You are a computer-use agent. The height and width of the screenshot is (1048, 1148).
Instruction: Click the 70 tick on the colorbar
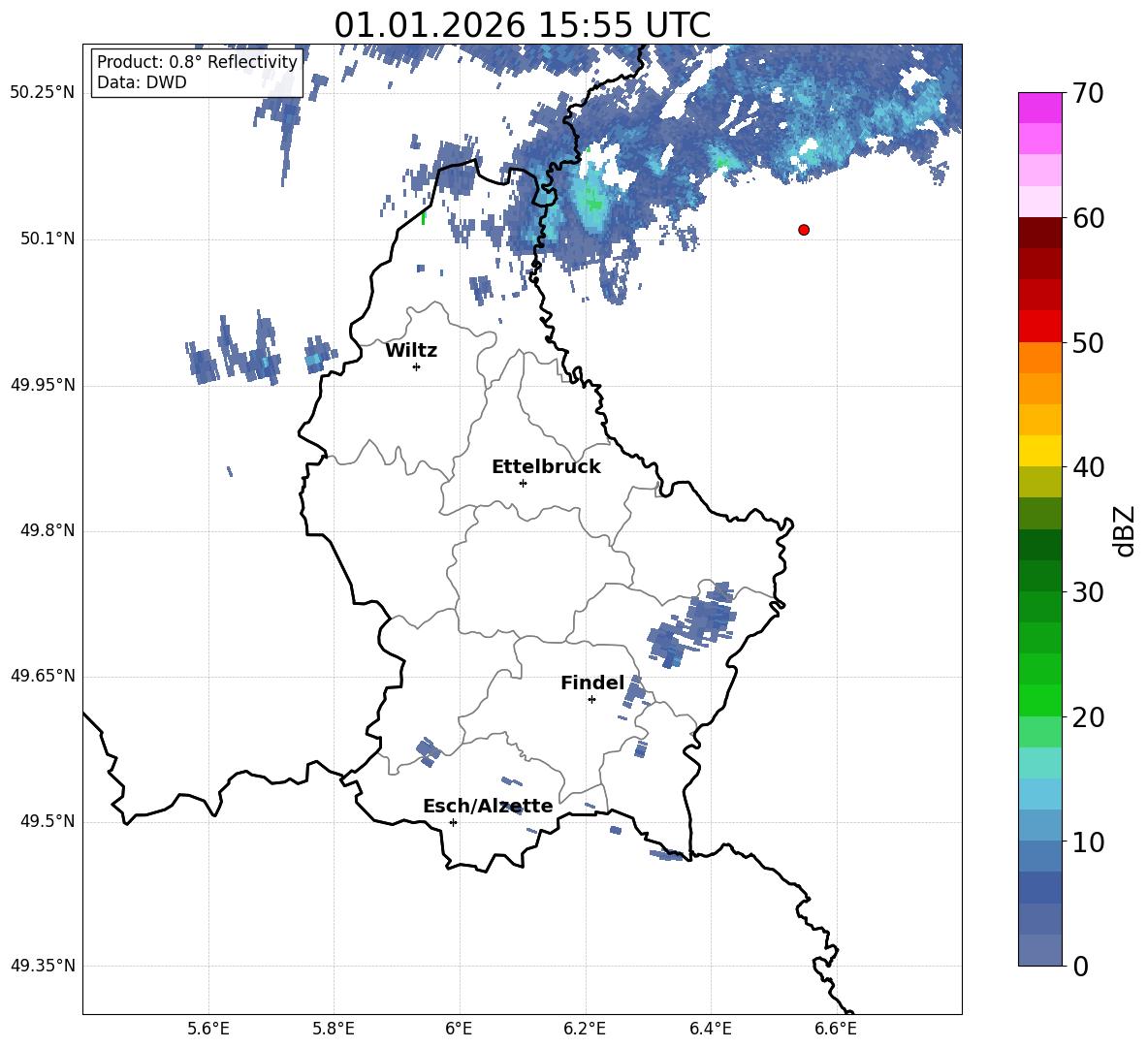(1088, 93)
